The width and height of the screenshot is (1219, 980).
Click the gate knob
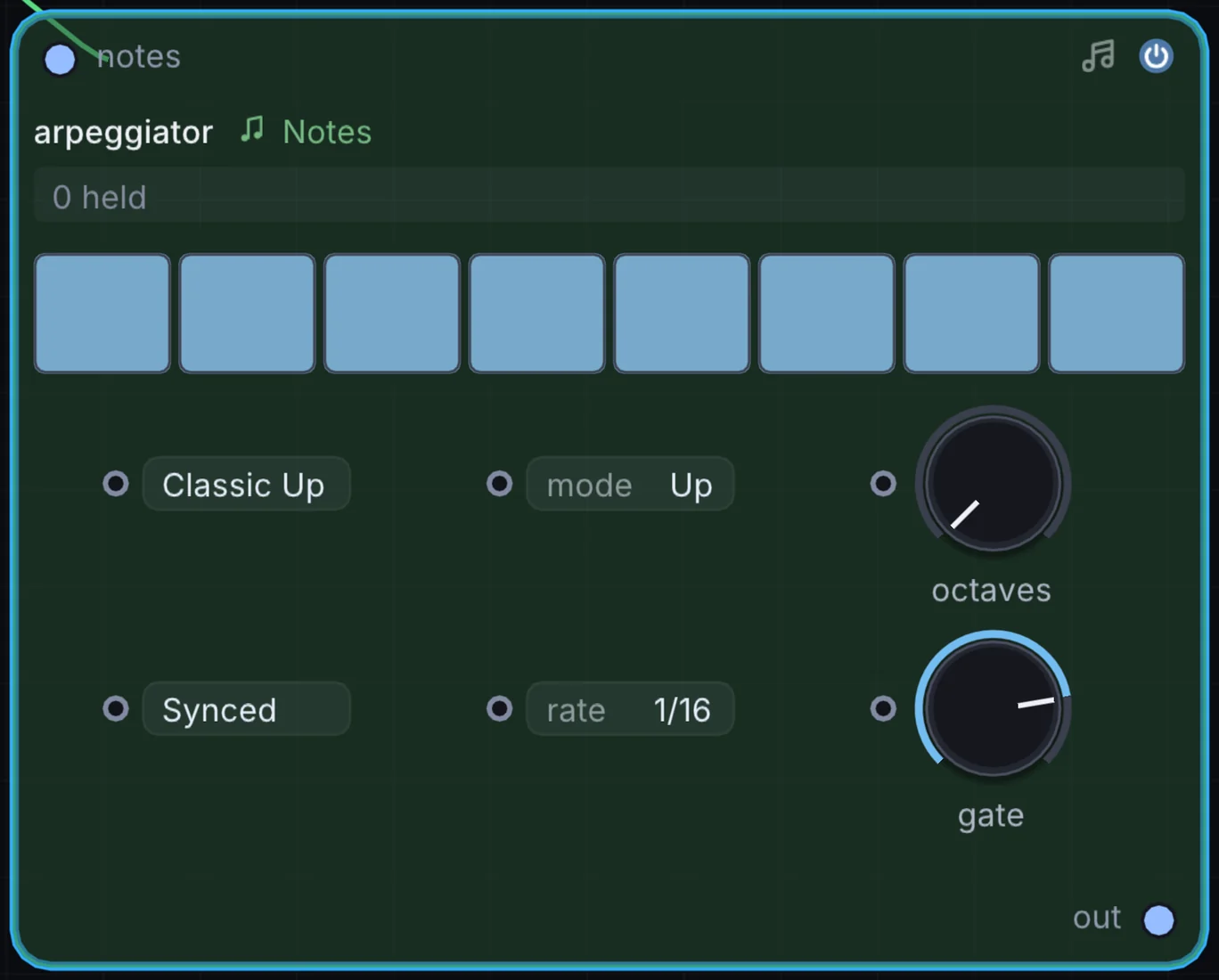[993, 708]
